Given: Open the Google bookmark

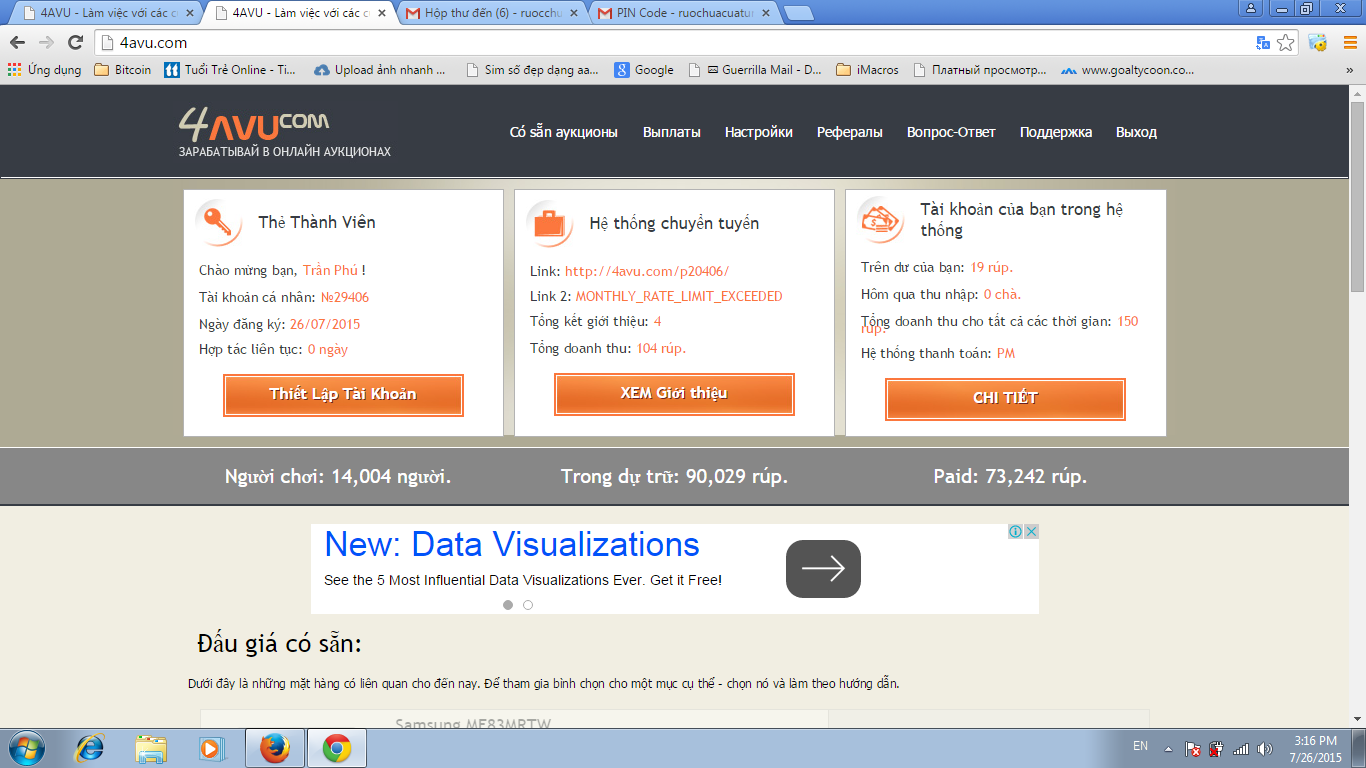Looking at the screenshot, I should 644,70.
